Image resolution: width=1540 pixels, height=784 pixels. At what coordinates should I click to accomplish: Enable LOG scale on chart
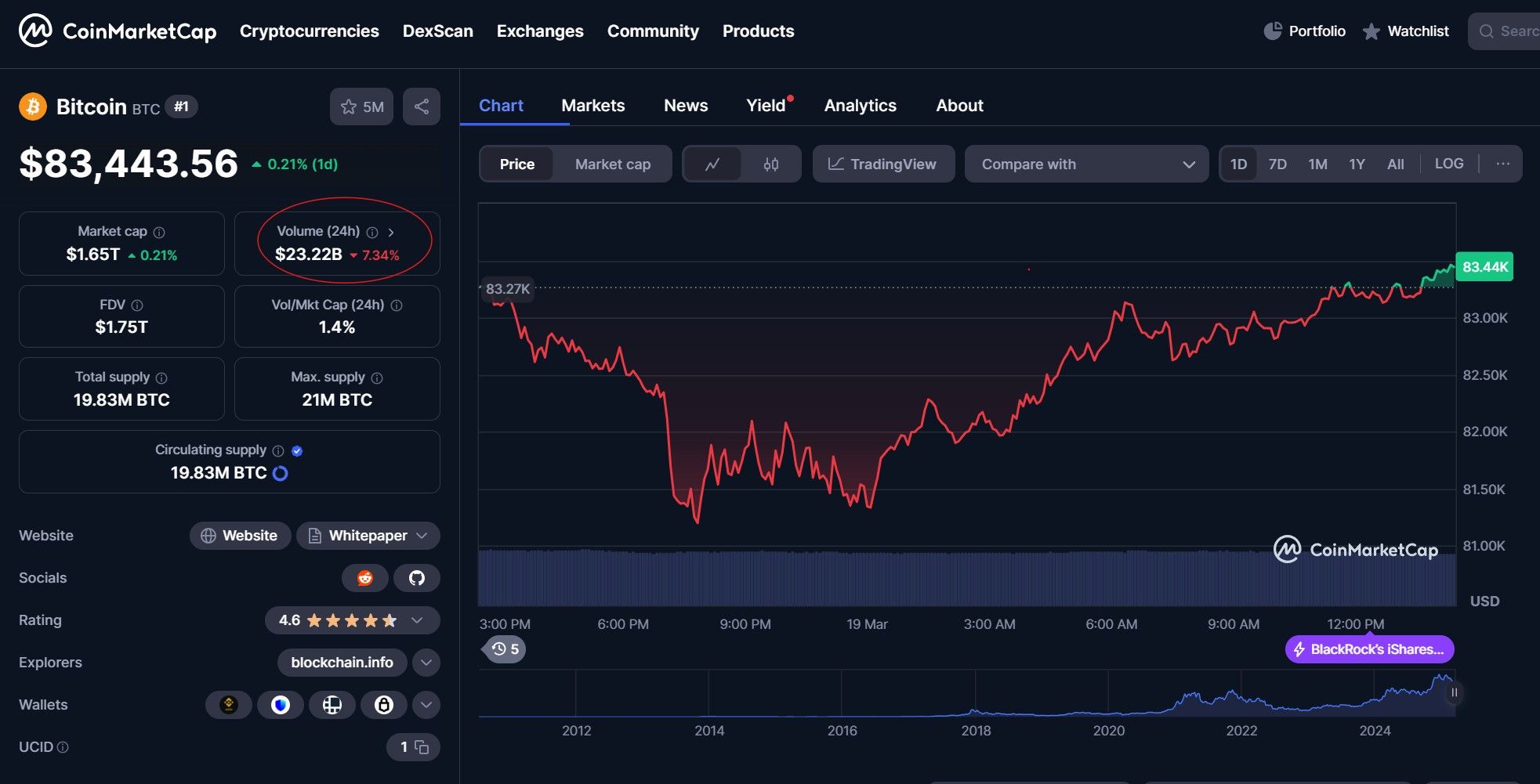tap(1448, 164)
